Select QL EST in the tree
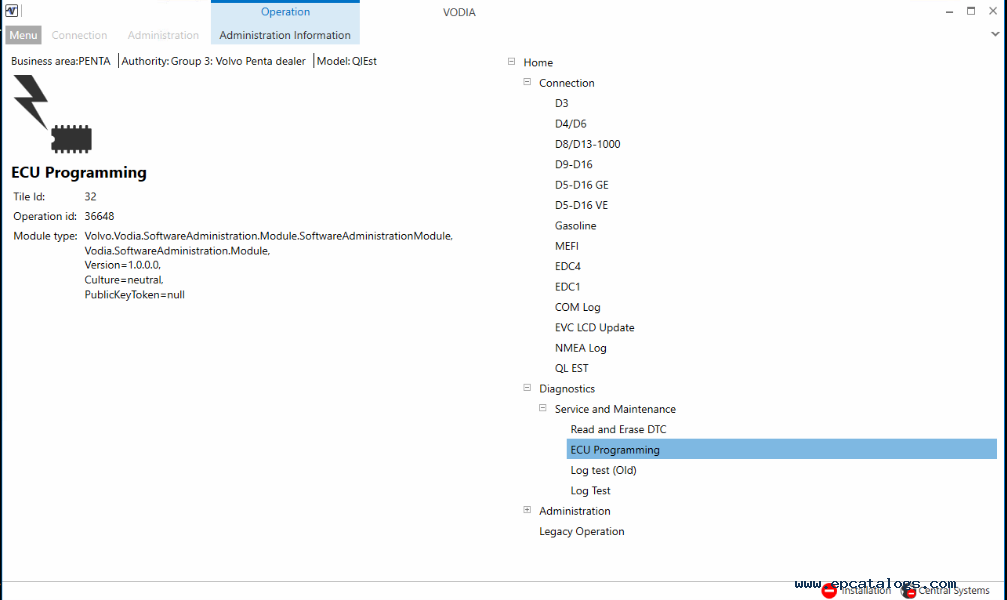 point(572,368)
